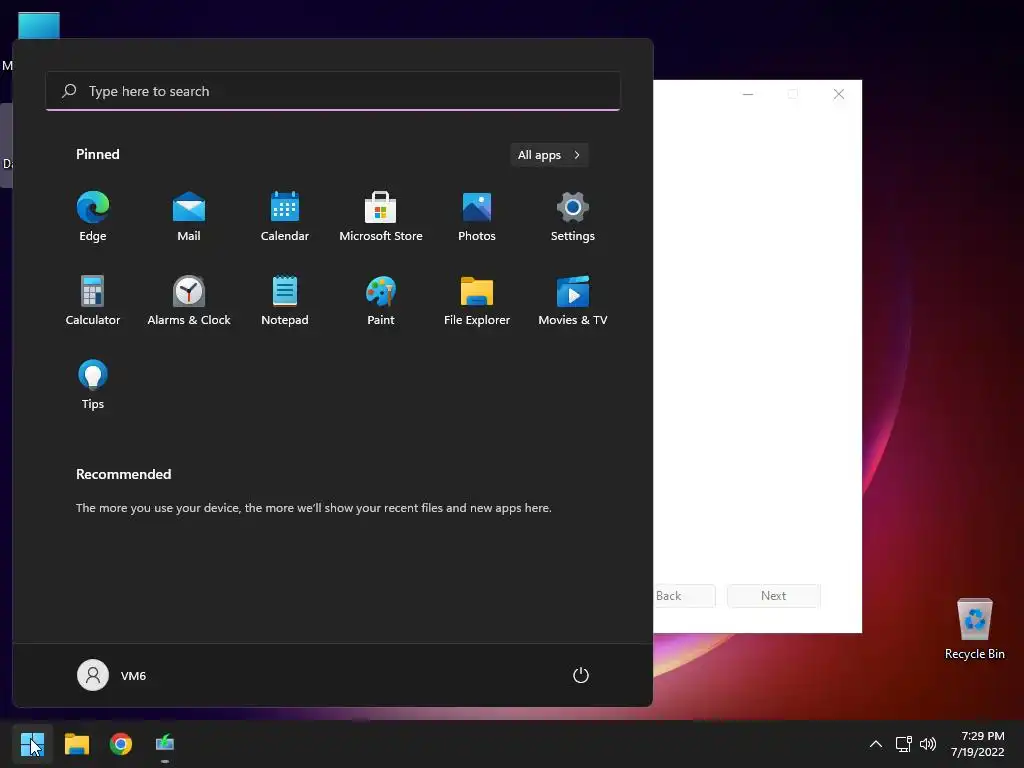This screenshot has height=768, width=1024.
Task: Launch the Mail app
Action: [x=189, y=217]
